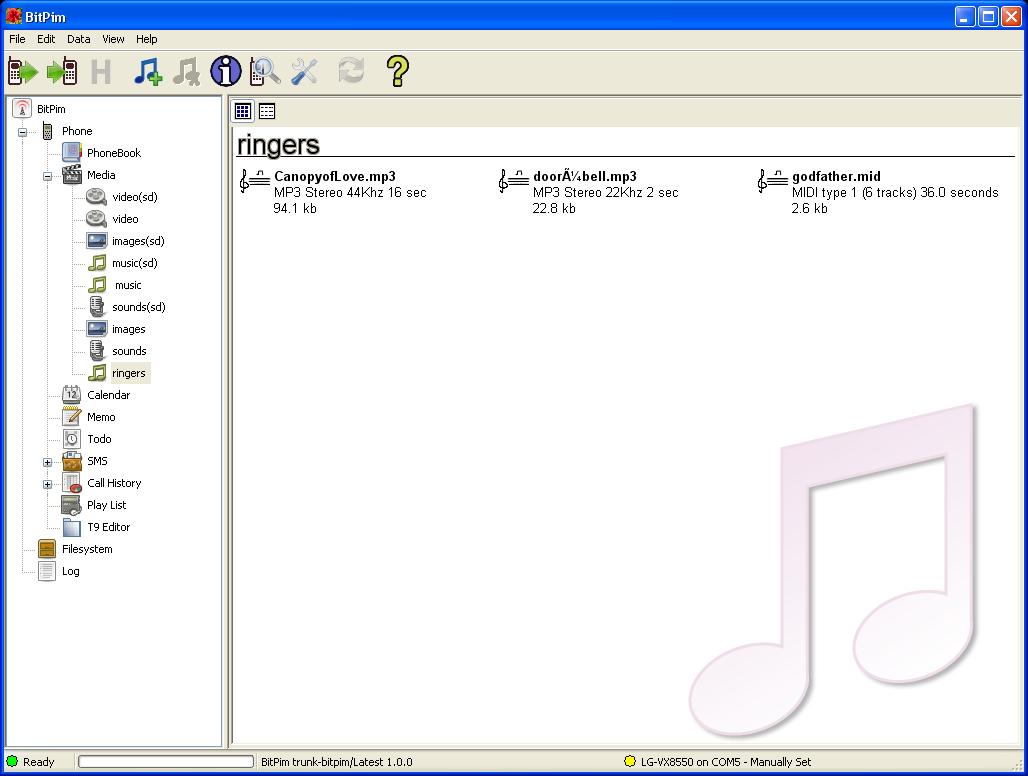This screenshot has height=776, width=1028.
Task: Close the BitPim window
Action: click(x=1010, y=16)
